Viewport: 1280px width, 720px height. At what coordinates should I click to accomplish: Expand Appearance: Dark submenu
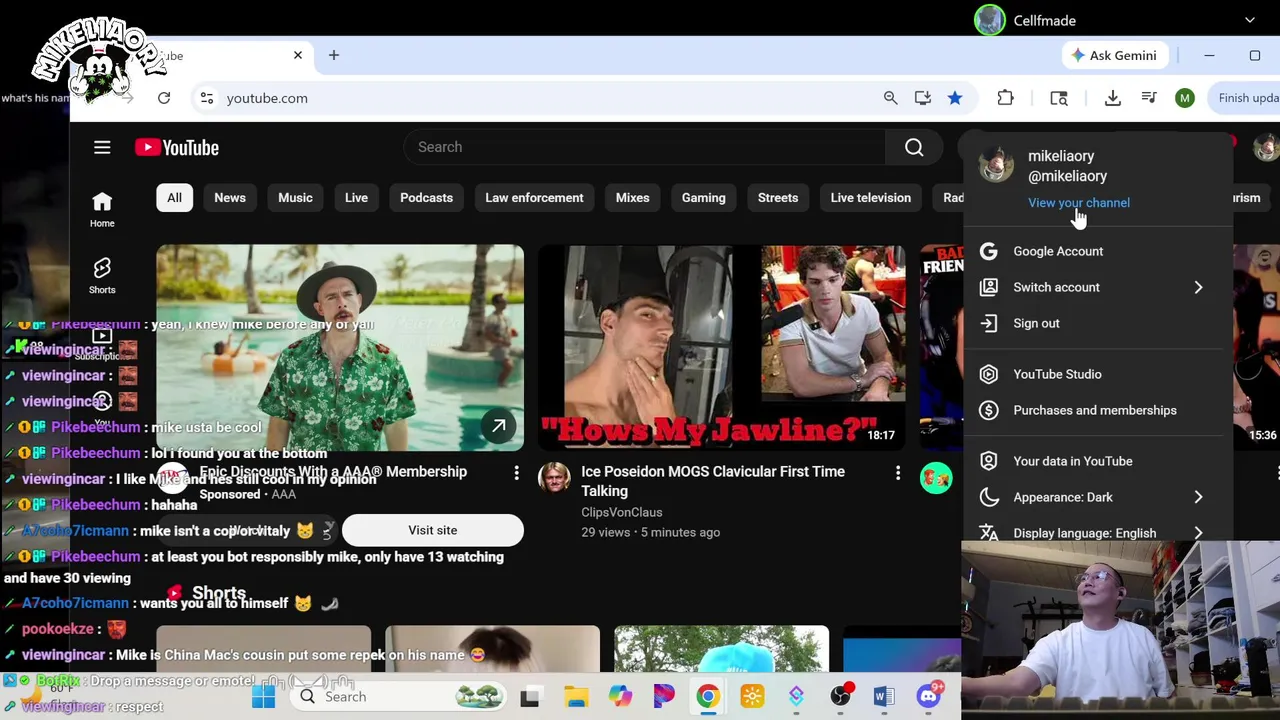tap(1097, 498)
